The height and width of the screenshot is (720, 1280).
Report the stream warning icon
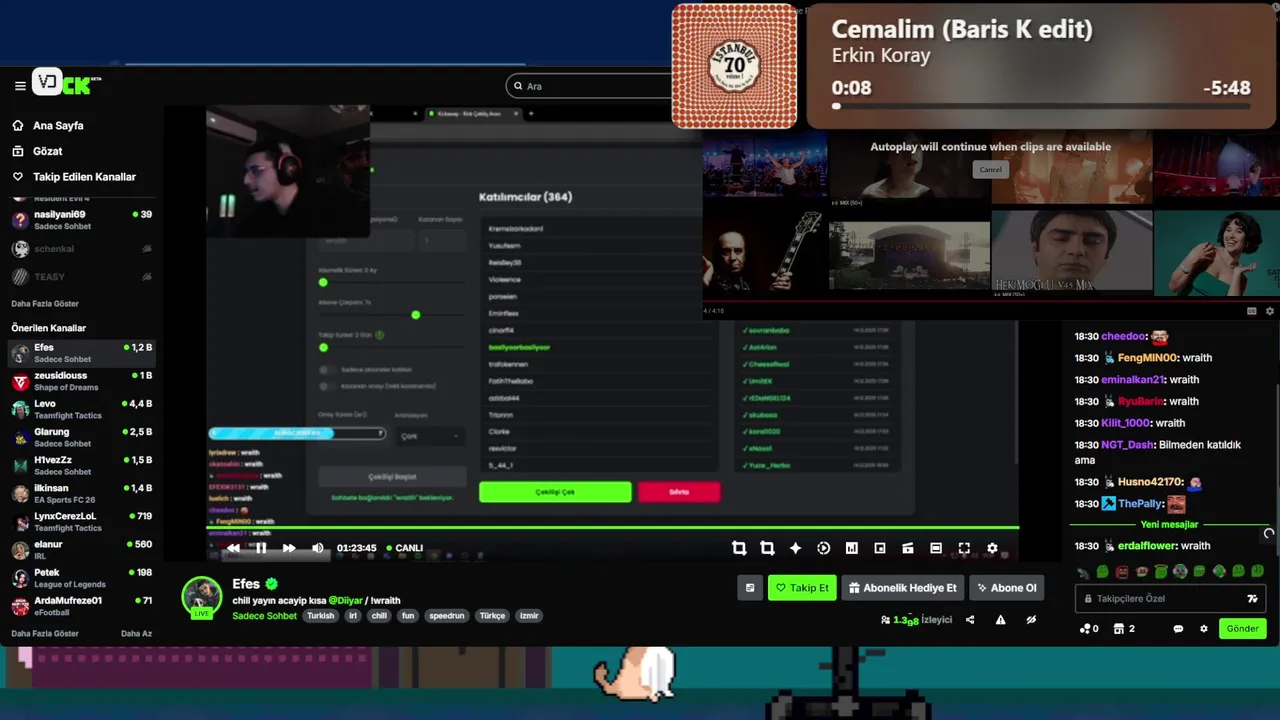coord(1000,620)
